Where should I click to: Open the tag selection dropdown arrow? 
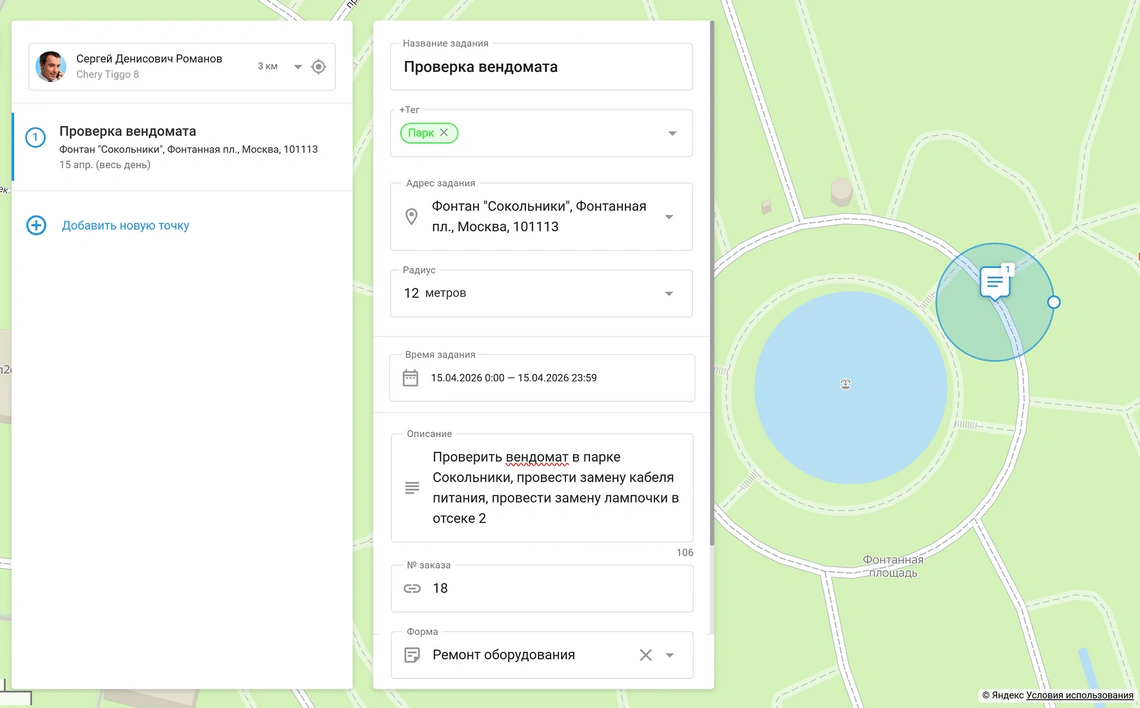673,132
